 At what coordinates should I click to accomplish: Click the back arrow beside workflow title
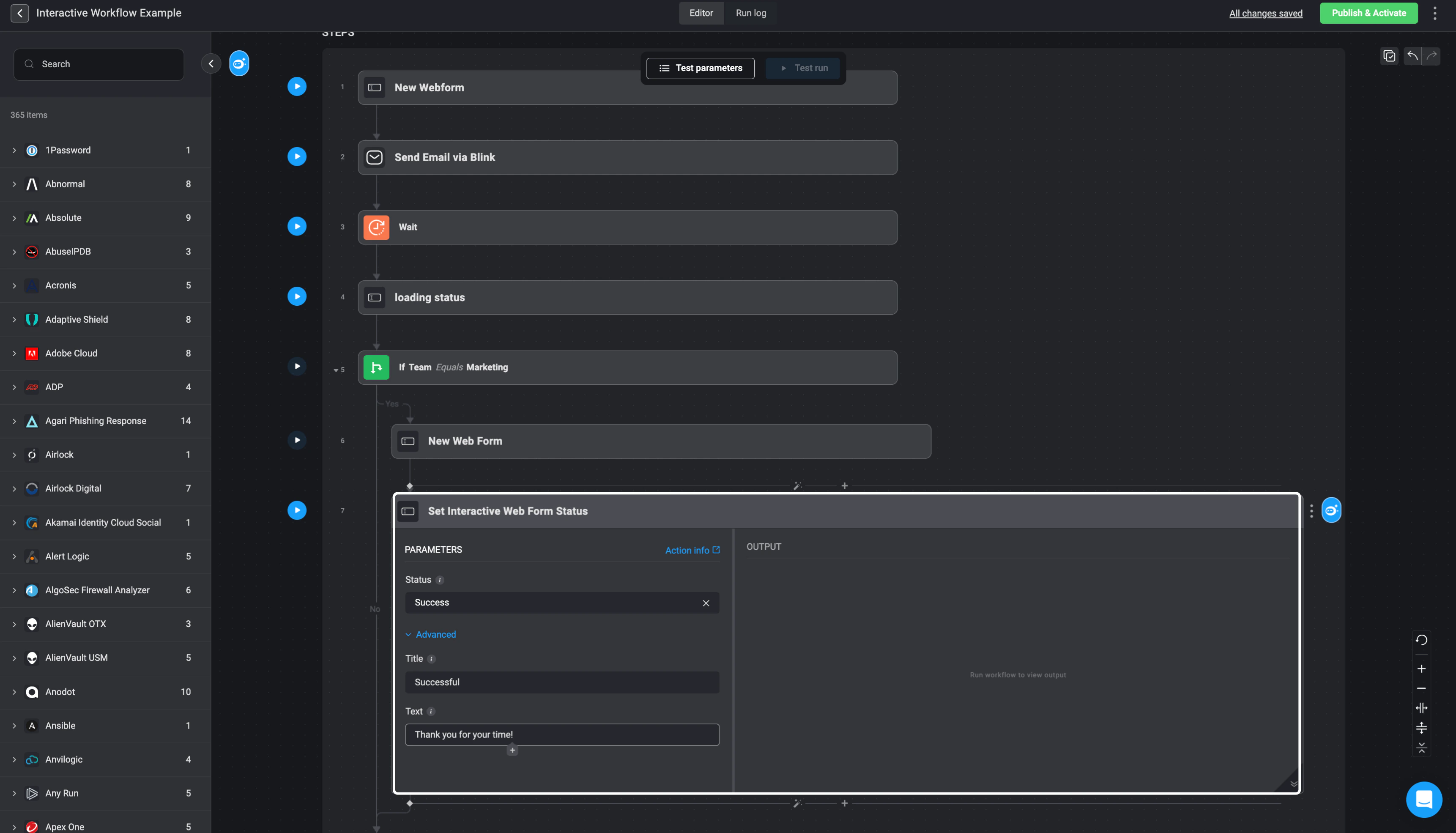(19, 13)
